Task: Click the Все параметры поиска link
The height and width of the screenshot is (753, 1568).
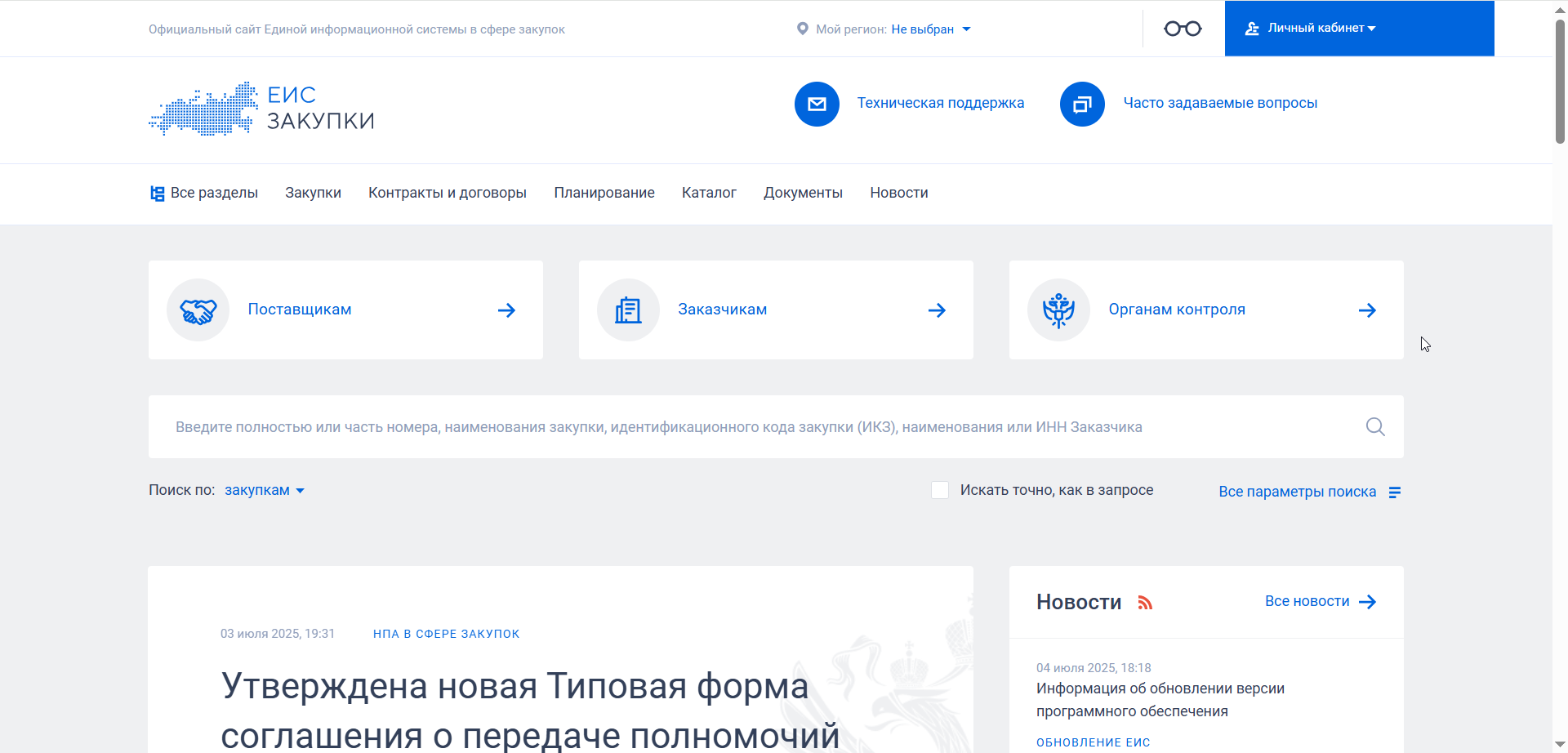Action: point(1298,492)
